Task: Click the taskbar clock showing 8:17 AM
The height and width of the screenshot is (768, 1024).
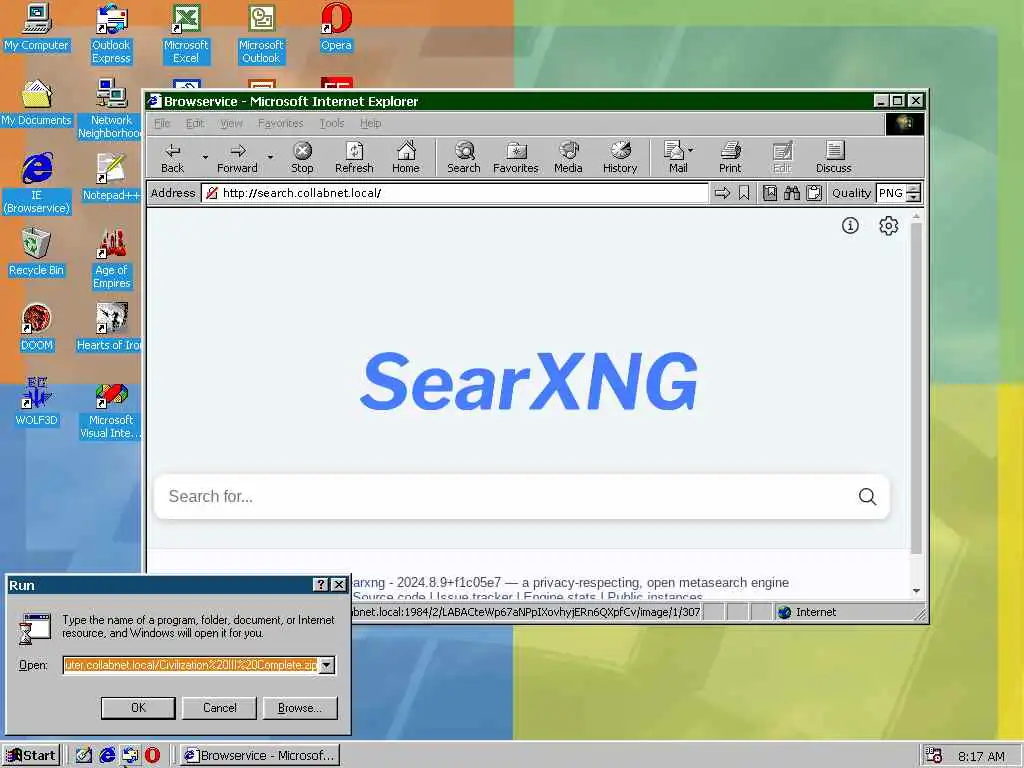Action: (x=982, y=756)
